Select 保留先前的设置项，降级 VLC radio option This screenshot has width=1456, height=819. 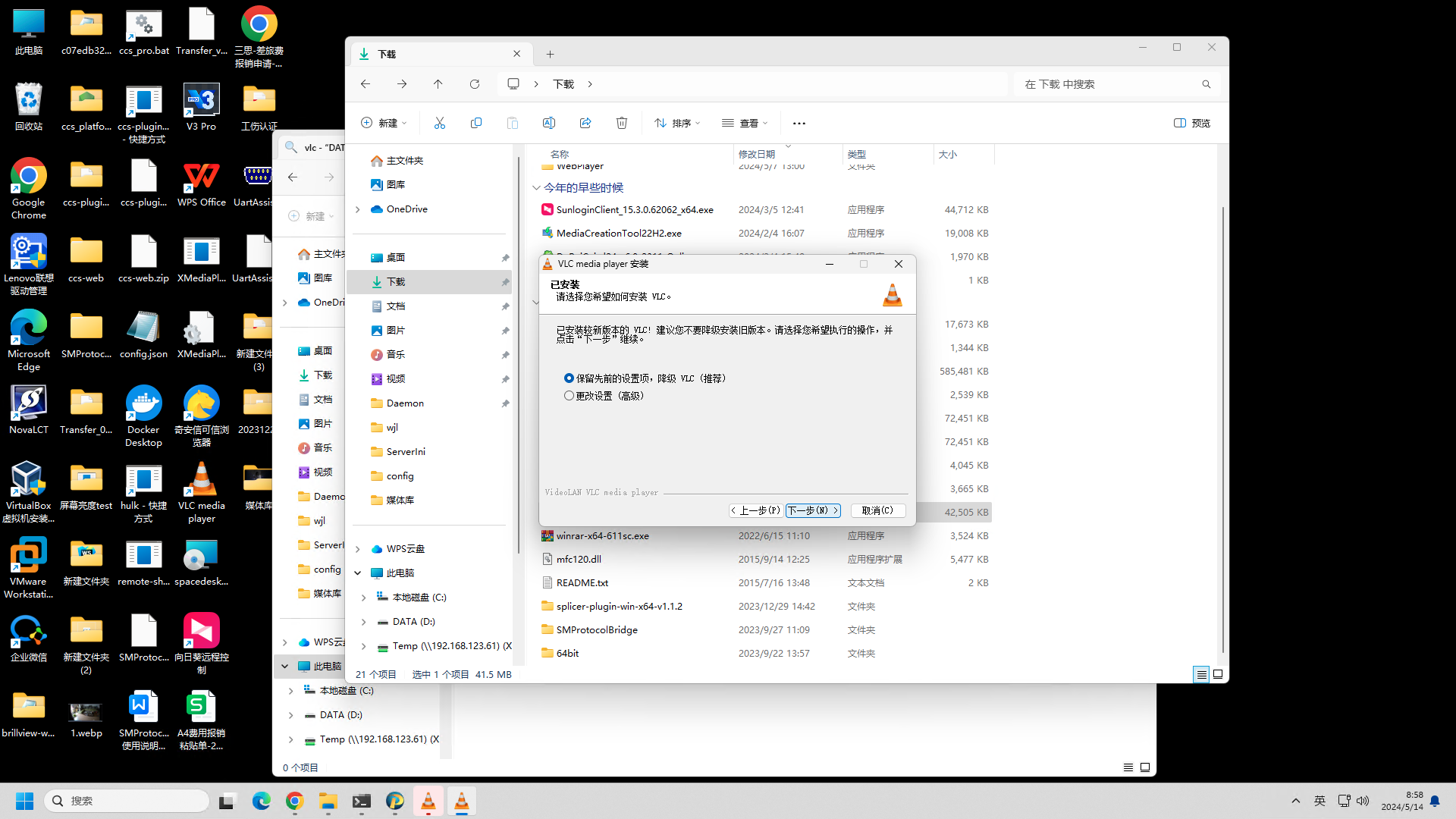click(x=569, y=378)
